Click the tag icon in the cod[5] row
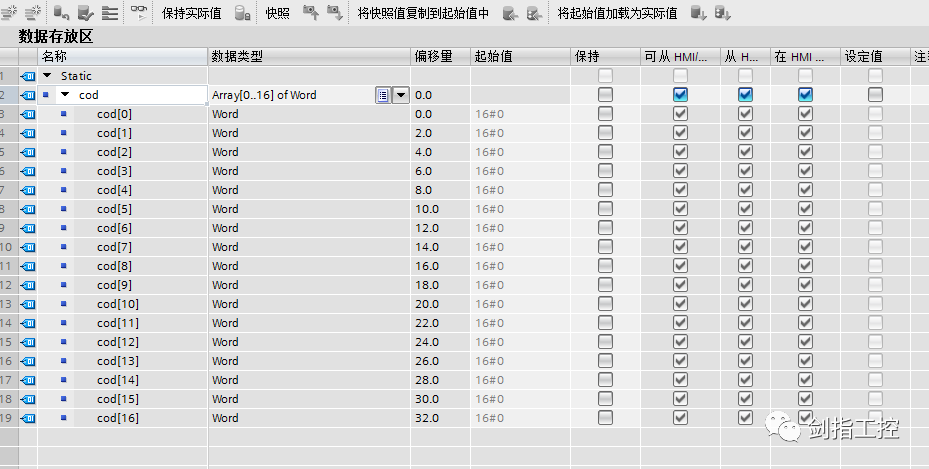The width and height of the screenshot is (929, 469). coord(28,210)
